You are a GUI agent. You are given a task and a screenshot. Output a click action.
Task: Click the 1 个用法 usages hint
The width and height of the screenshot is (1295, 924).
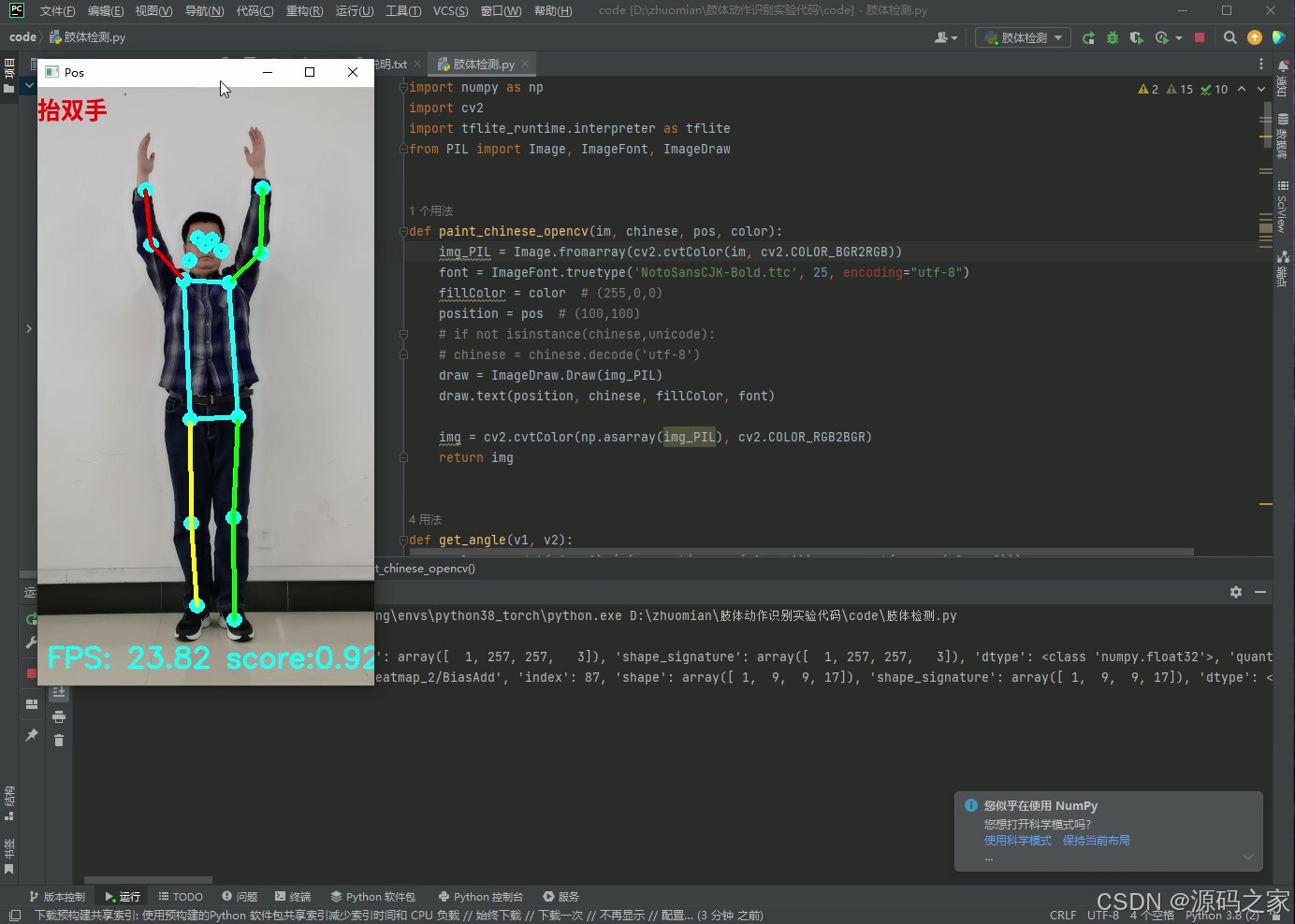click(430, 210)
